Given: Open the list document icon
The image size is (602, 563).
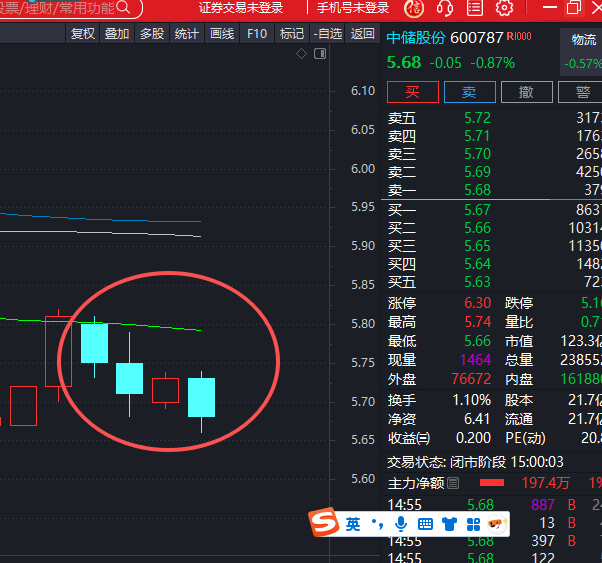Looking at the screenshot, I should click(475, 7).
